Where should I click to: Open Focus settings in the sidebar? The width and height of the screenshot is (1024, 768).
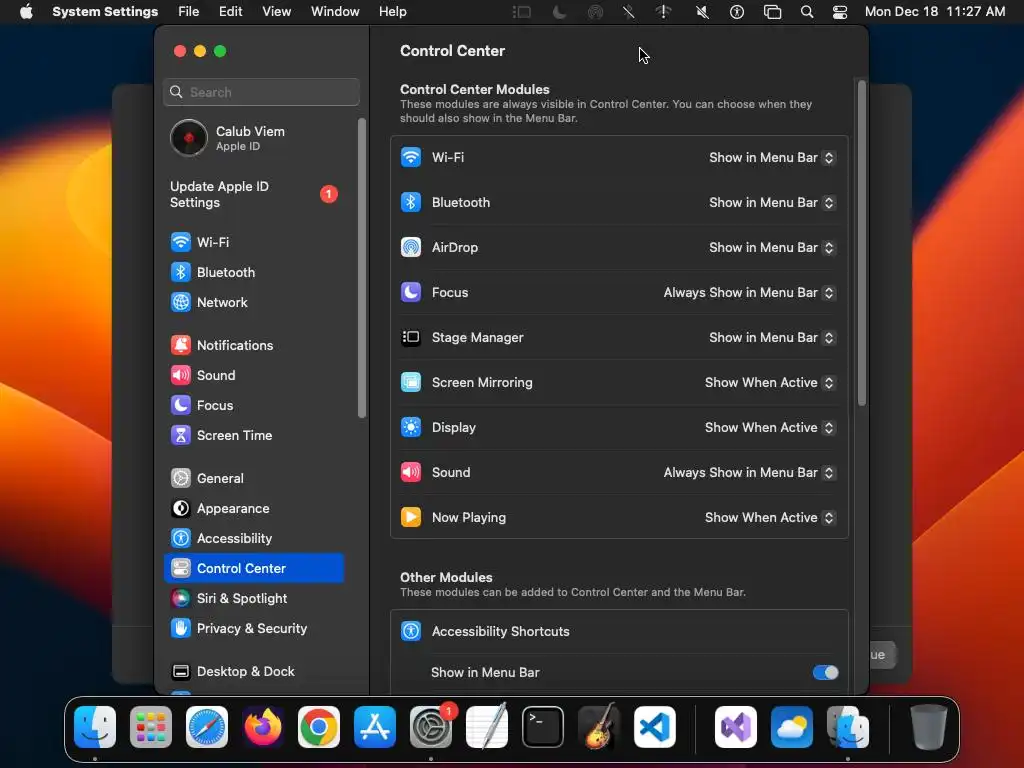253,406
